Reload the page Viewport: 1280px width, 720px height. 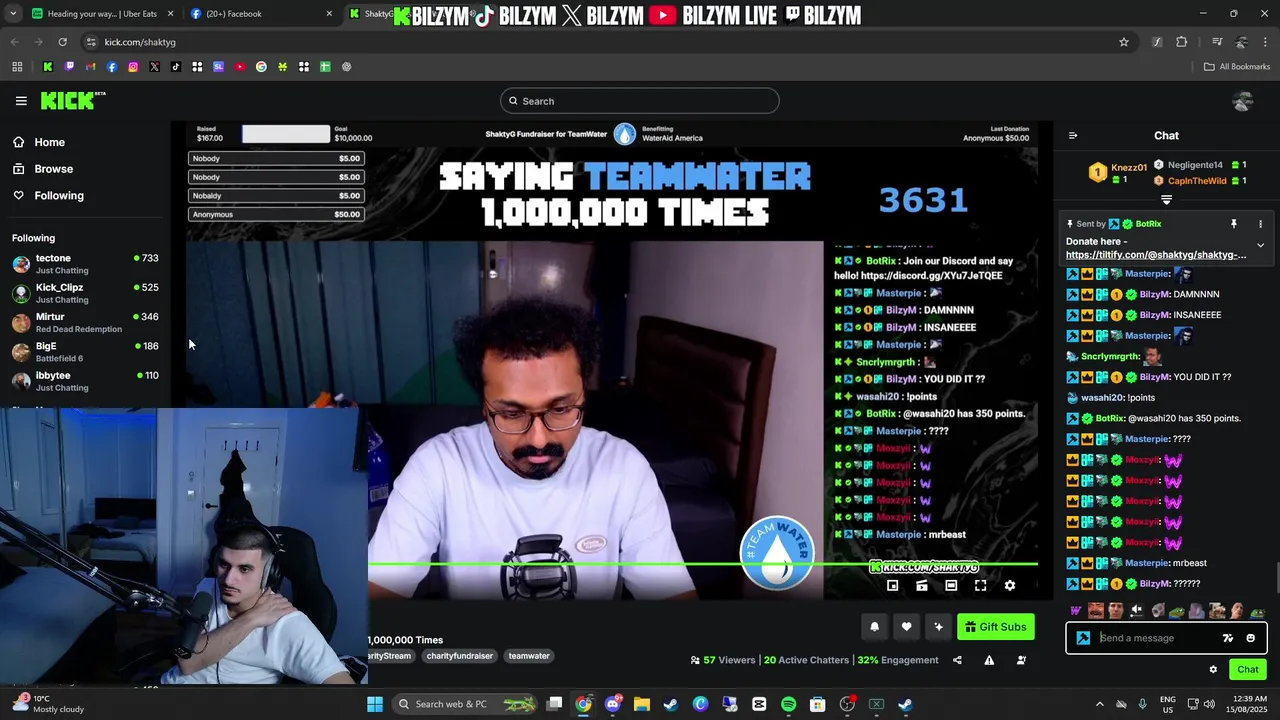point(62,42)
